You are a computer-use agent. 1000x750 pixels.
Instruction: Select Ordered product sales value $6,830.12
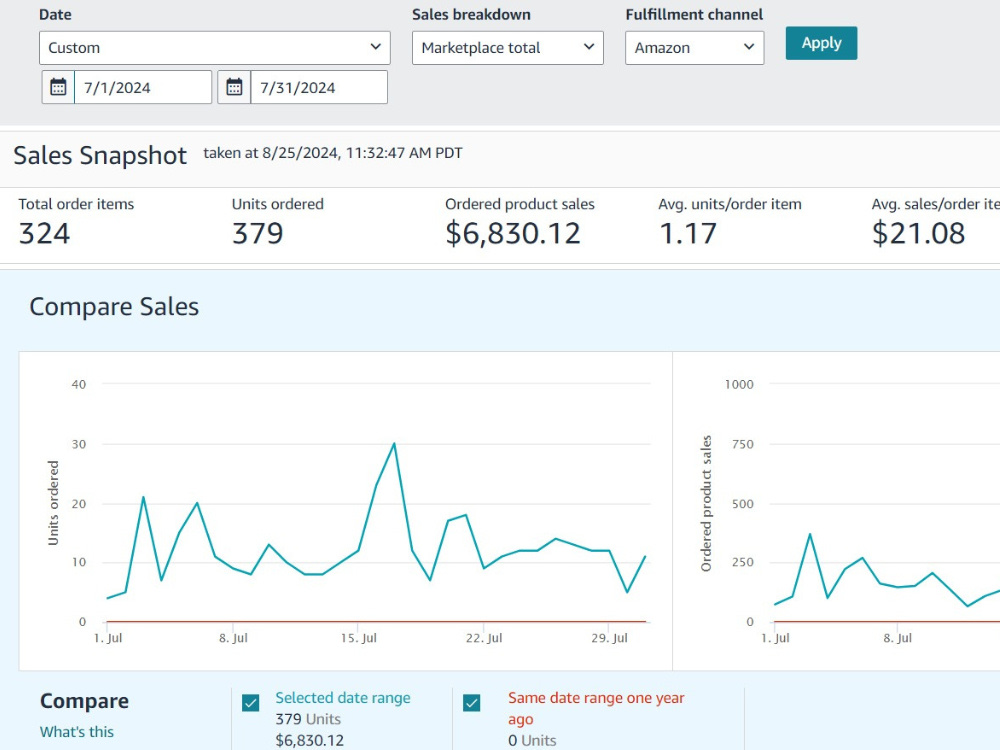[513, 233]
